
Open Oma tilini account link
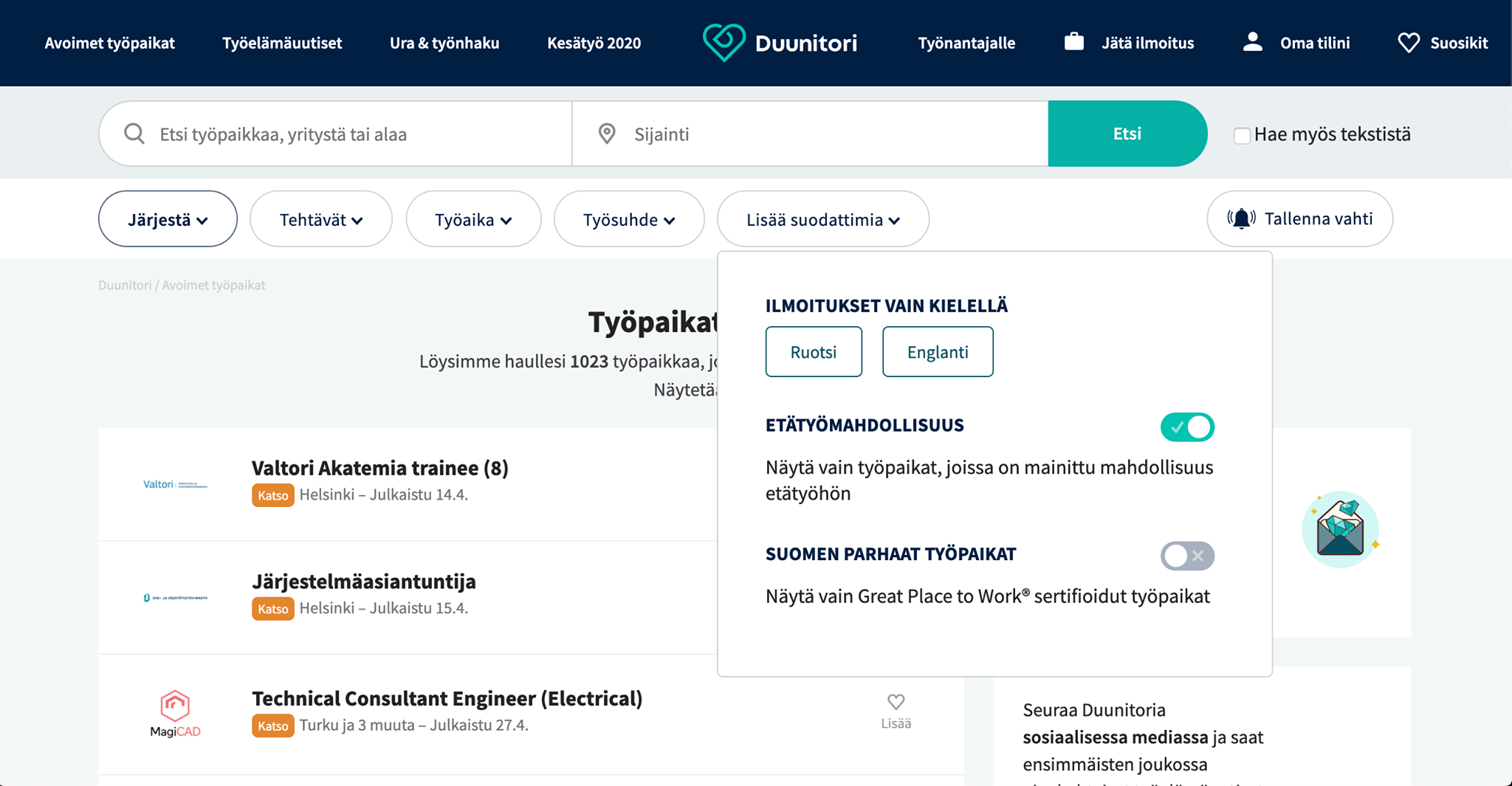(1315, 43)
